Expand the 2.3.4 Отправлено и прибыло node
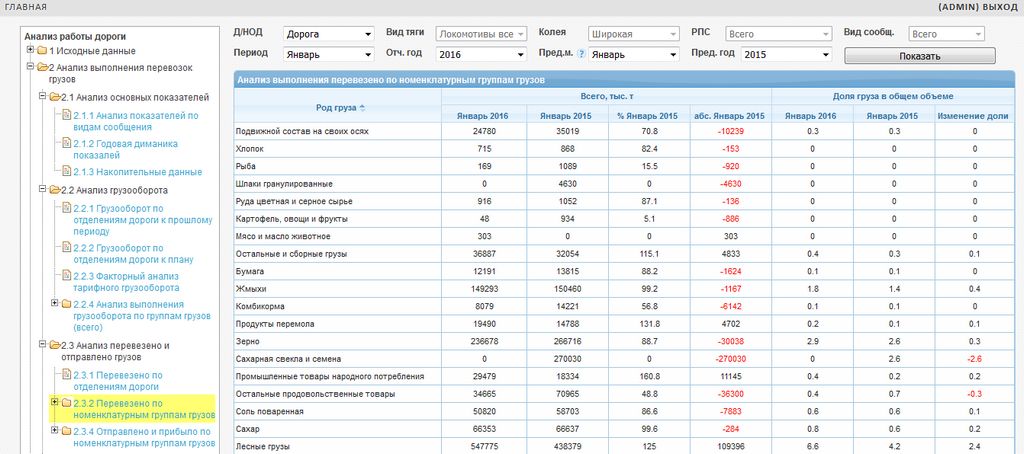 54,430
